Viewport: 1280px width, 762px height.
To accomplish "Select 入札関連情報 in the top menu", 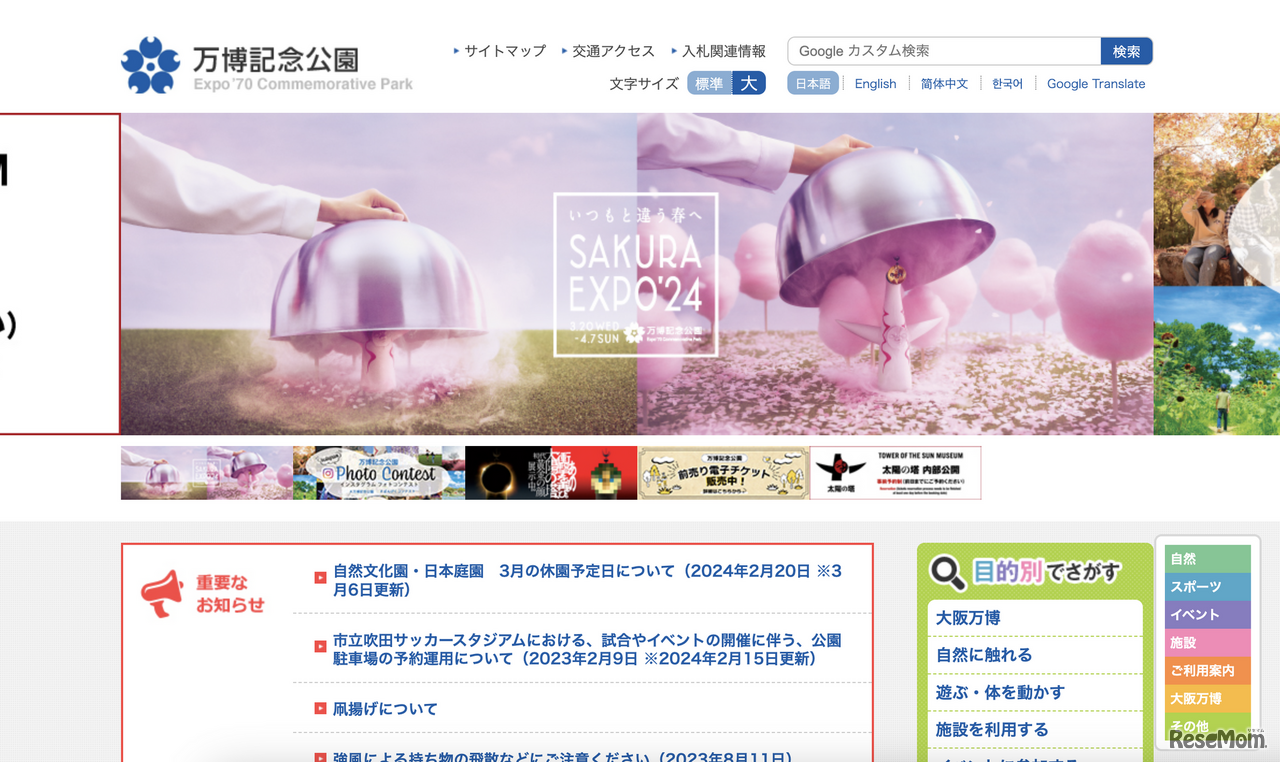I will click(x=724, y=50).
